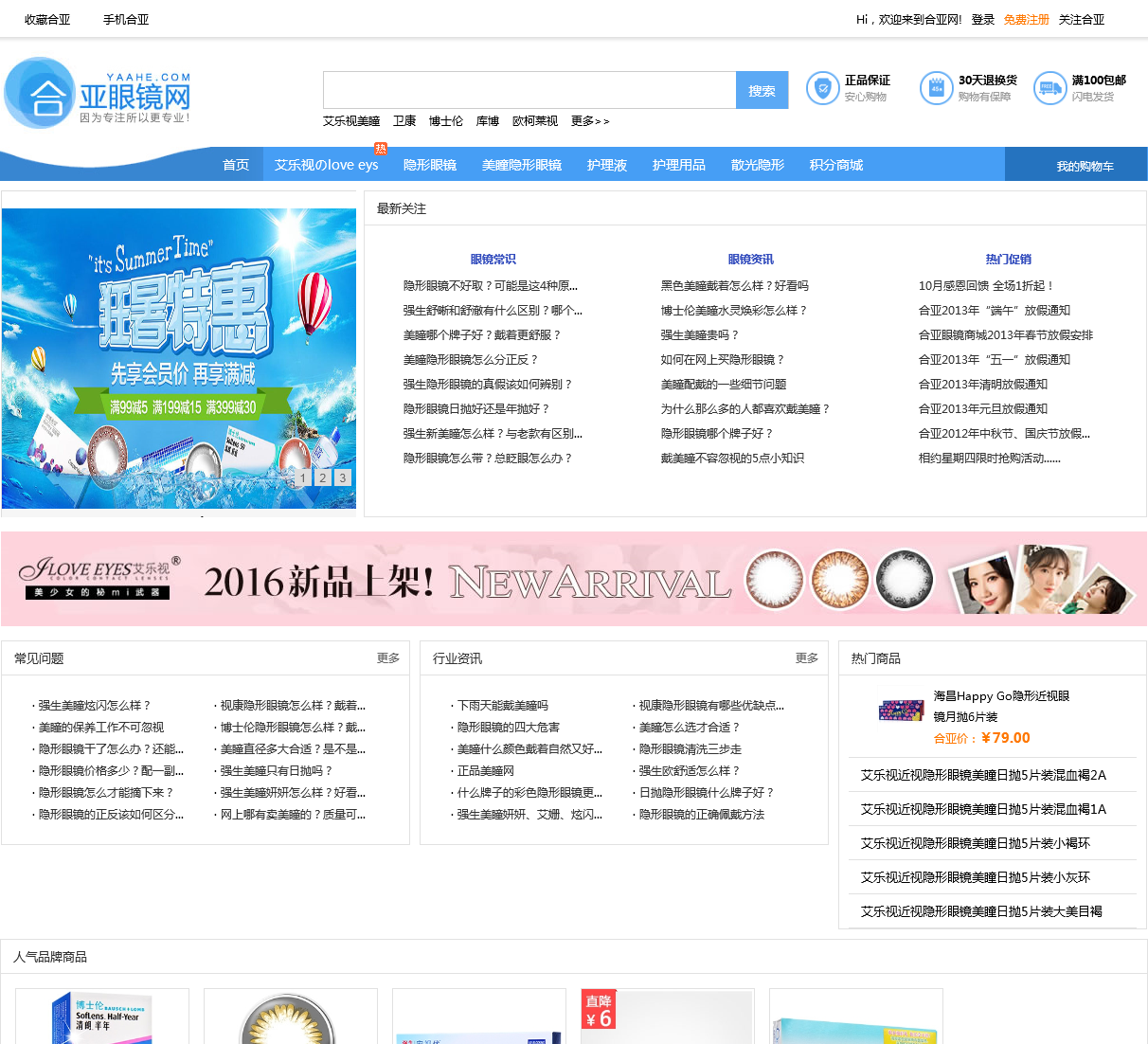Click the Yaahe glasses site logo
1148x1044 pixels.
click(x=98, y=93)
